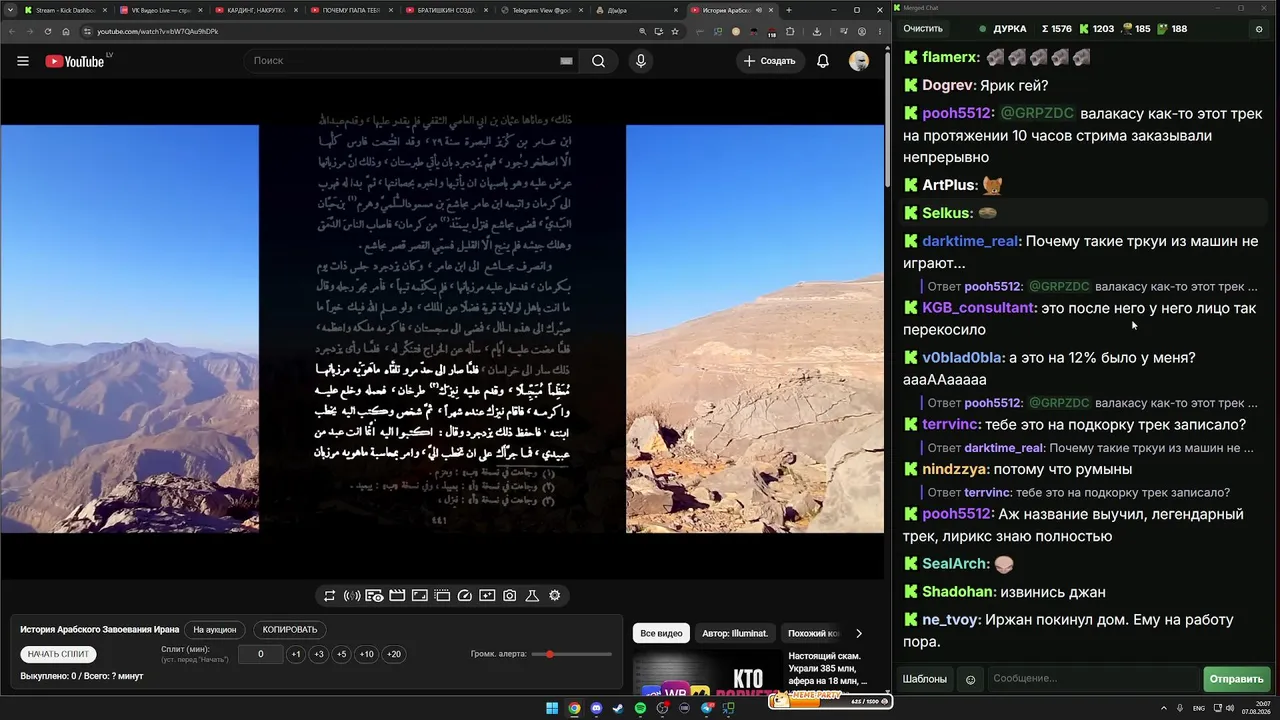Open player toolbar gear settings

pos(555,596)
